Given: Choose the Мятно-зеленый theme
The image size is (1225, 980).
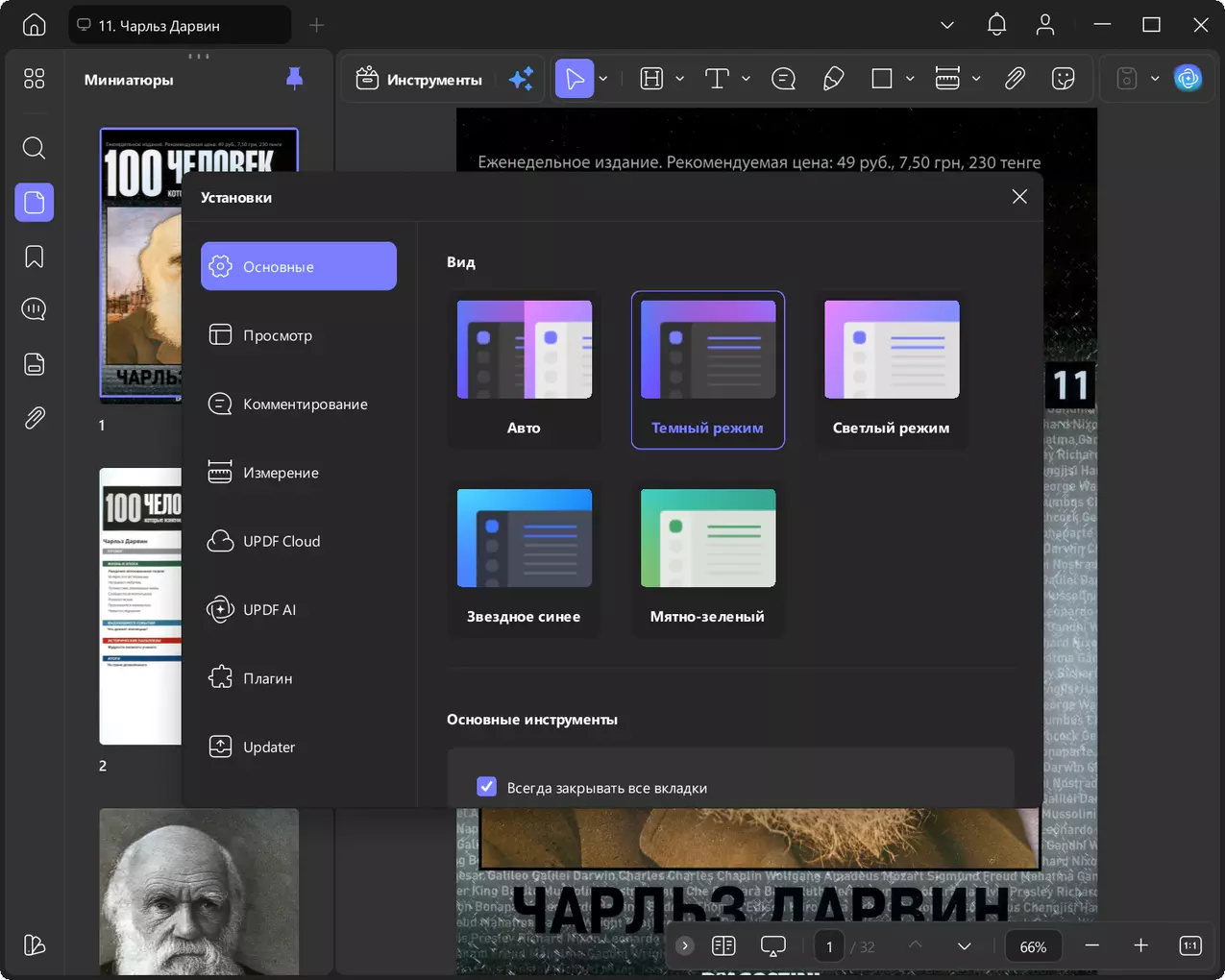Looking at the screenshot, I should [708, 558].
